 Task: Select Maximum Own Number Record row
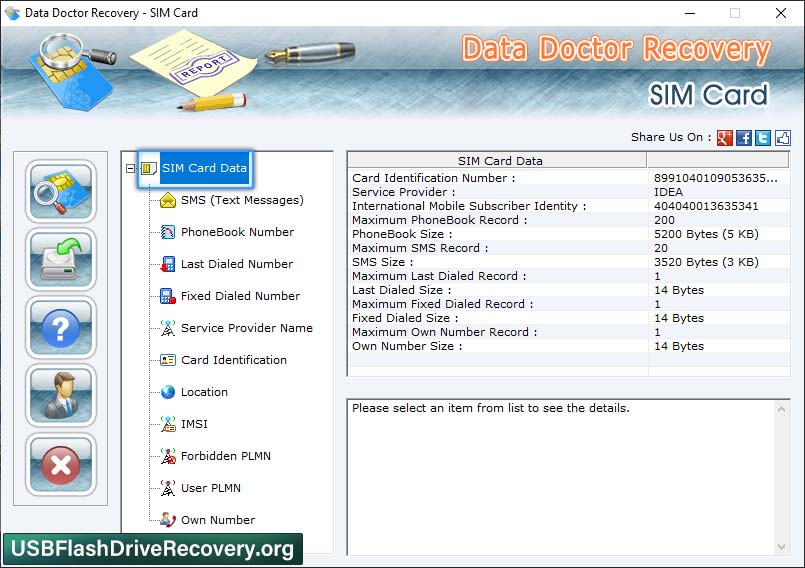click(x=568, y=332)
